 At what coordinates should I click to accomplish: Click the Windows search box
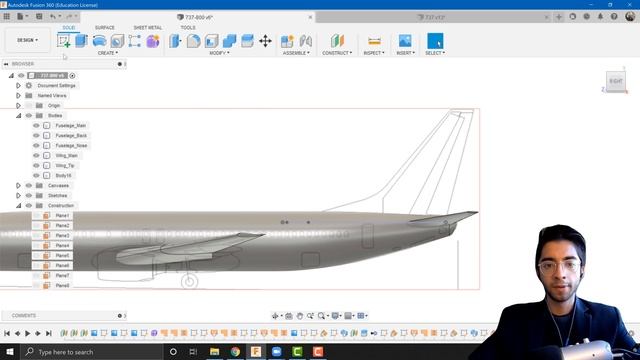[x=91, y=352]
